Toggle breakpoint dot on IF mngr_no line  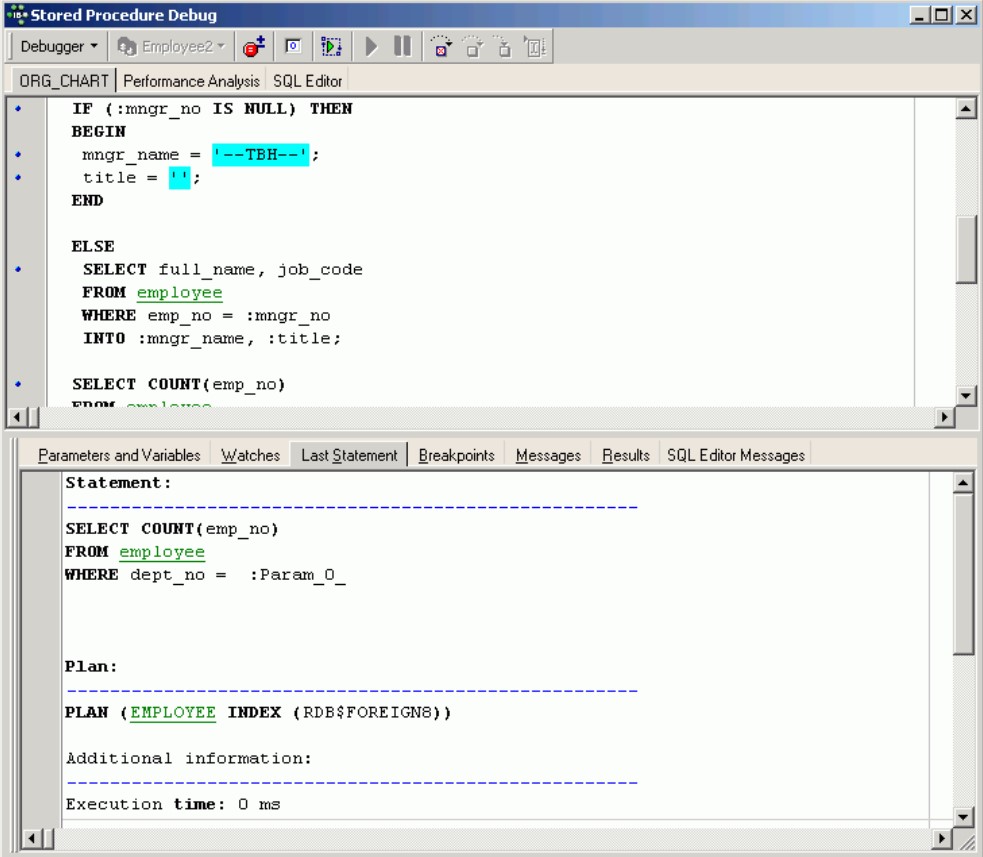tap(19, 109)
